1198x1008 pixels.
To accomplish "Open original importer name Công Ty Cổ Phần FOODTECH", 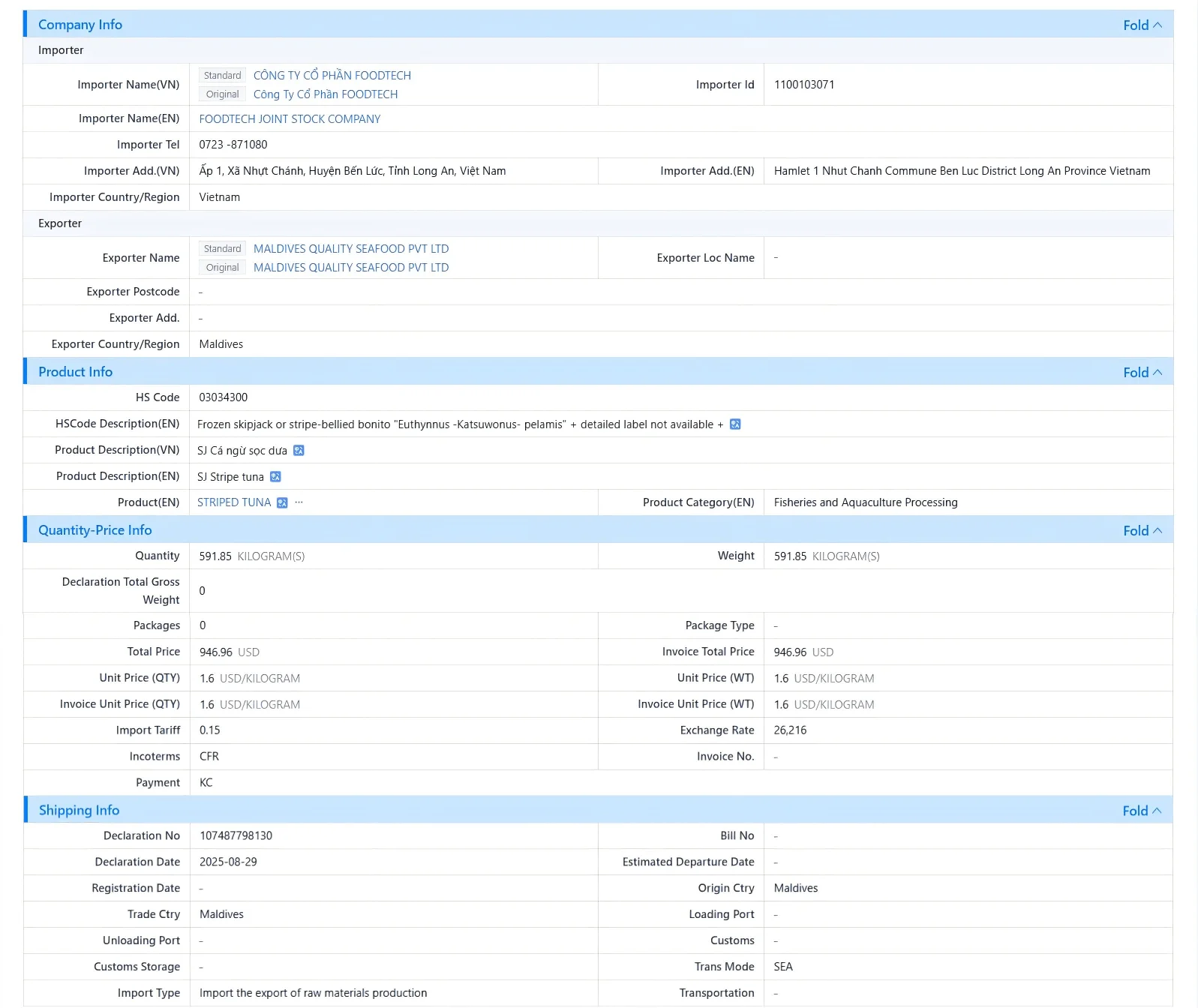I will coord(326,94).
